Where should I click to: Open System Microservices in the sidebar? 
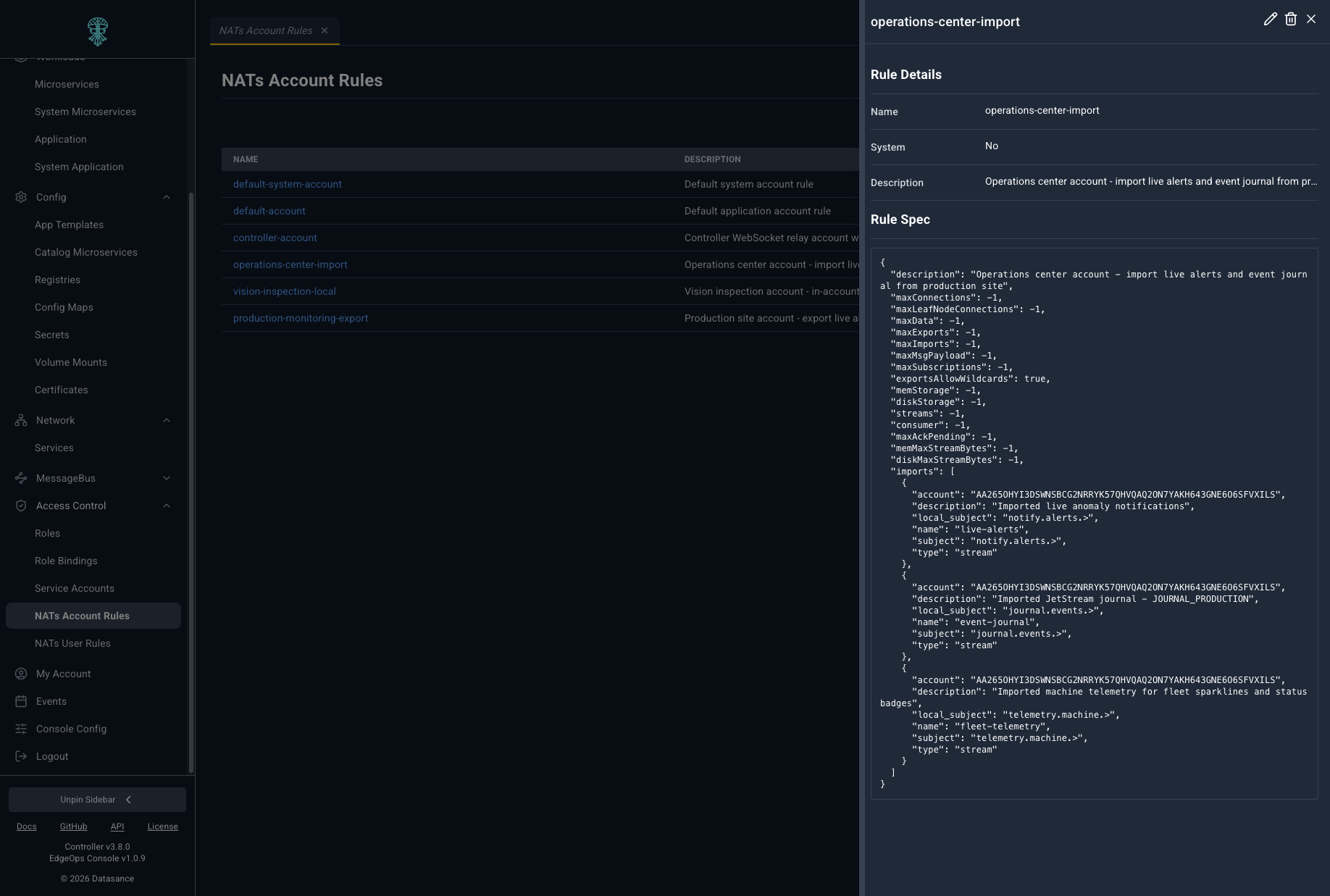[x=85, y=112]
